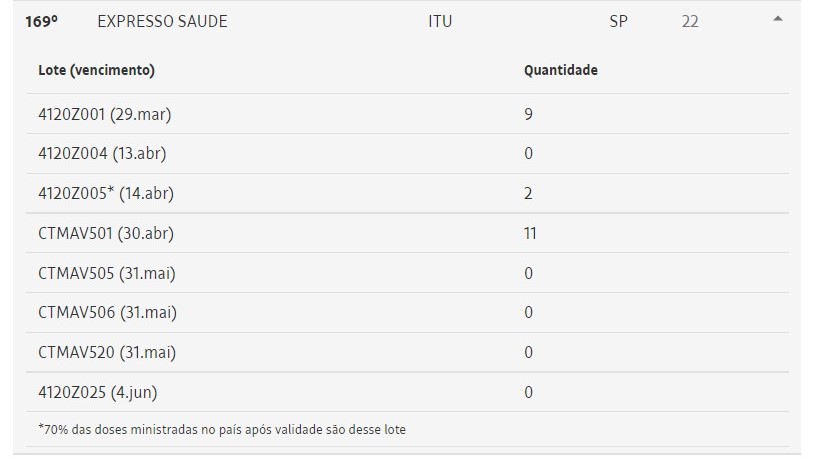825x465 pixels.
Task: Click the Quantidade column header
Action: point(560,70)
